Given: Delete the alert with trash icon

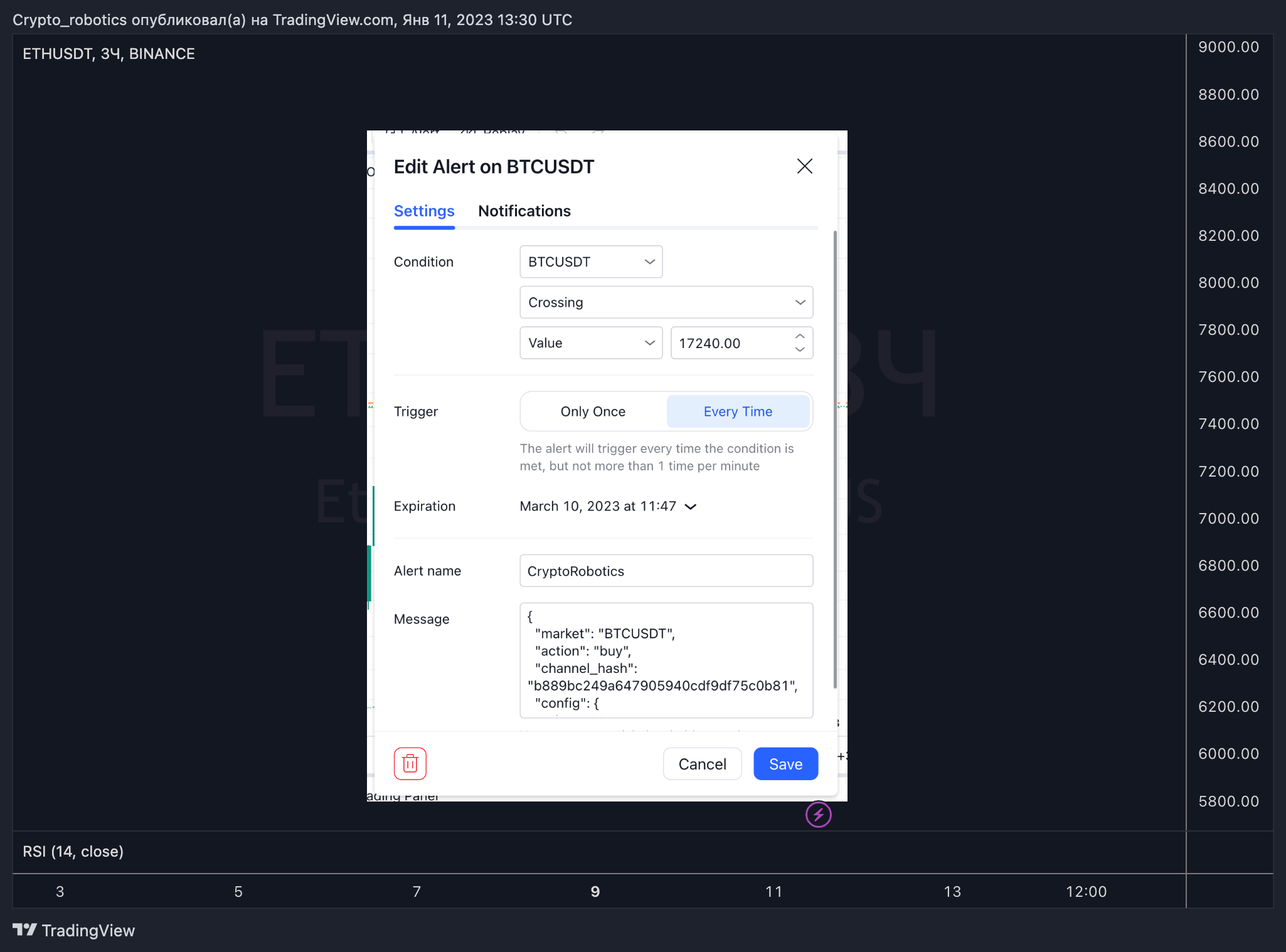Looking at the screenshot, I should 410,764.
